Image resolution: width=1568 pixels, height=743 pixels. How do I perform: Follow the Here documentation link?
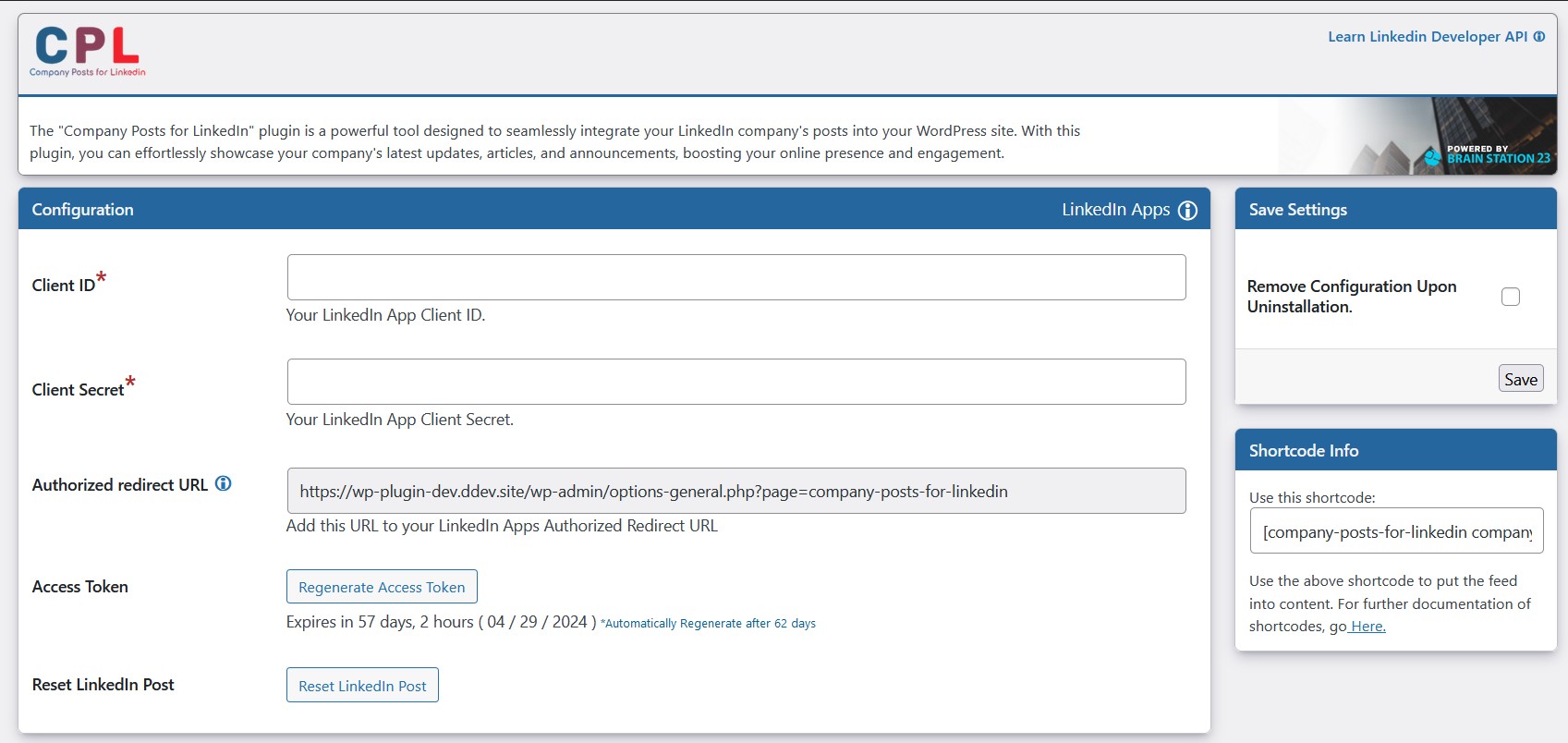[1367, 627]
